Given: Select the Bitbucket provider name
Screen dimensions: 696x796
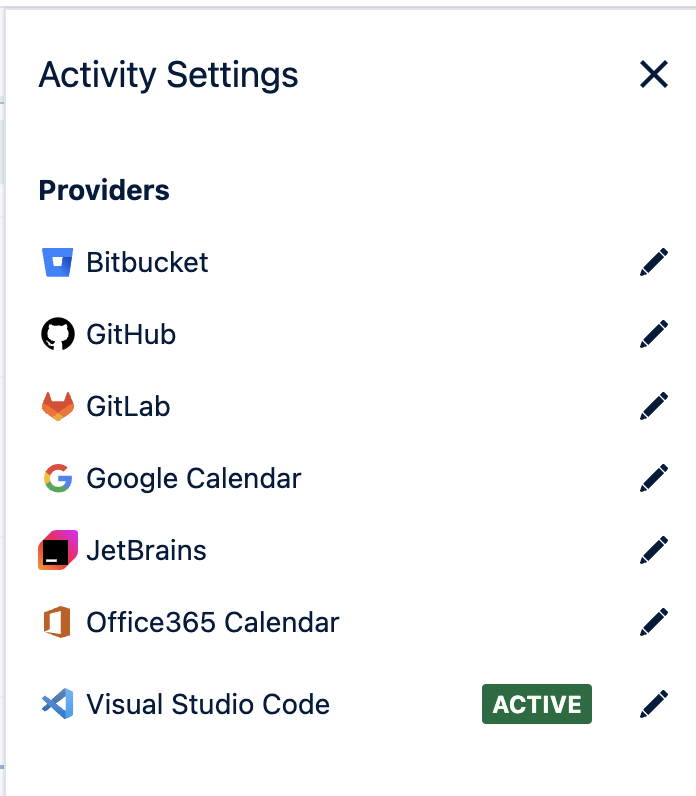Looking at the screenshot, I should tap(147, 263).
